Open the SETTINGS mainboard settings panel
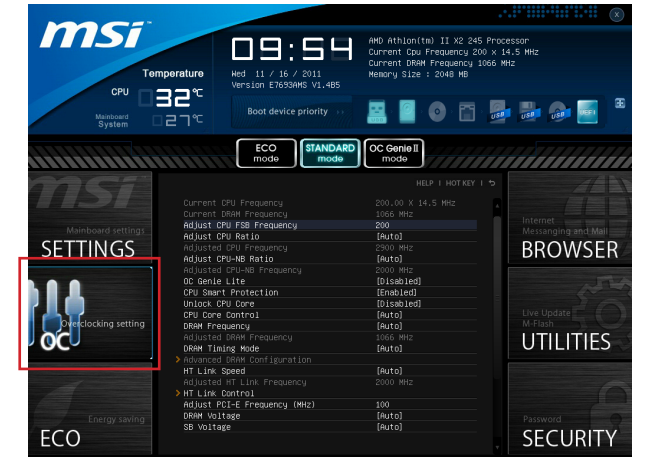 tap(90, 216)
